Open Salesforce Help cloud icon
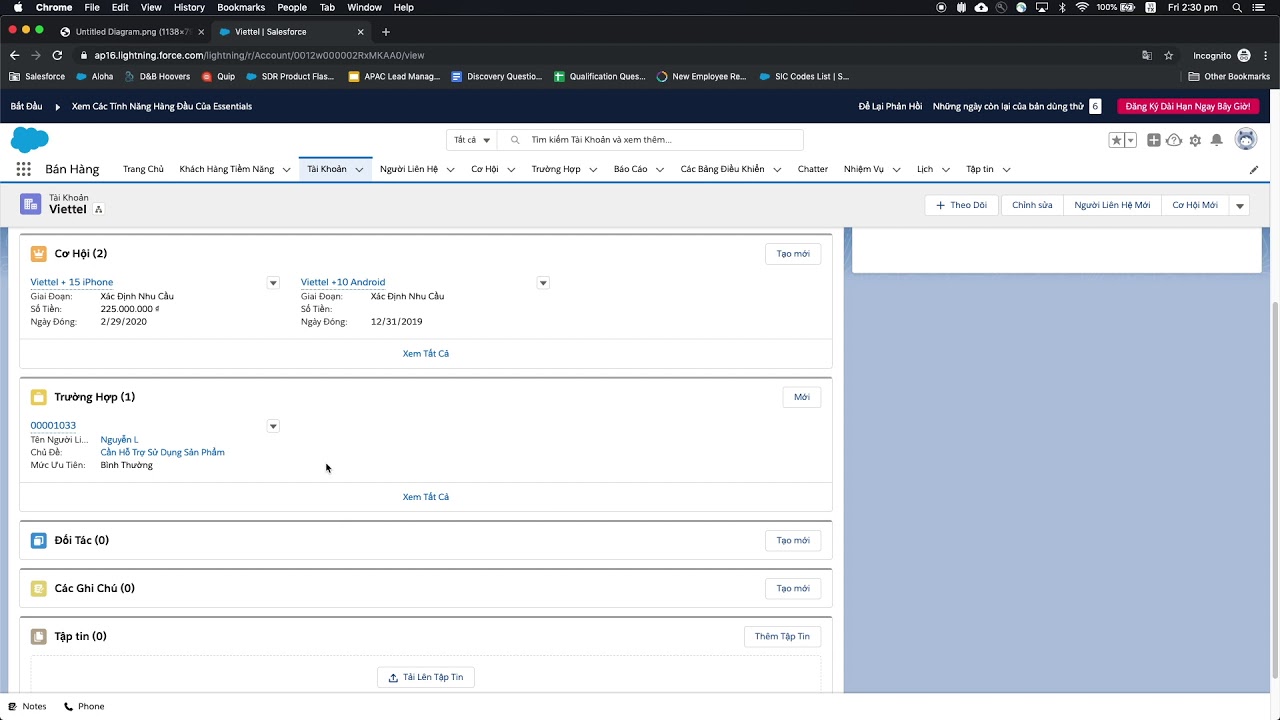Screen dimensions: 1280x720 click(1174, 140)
